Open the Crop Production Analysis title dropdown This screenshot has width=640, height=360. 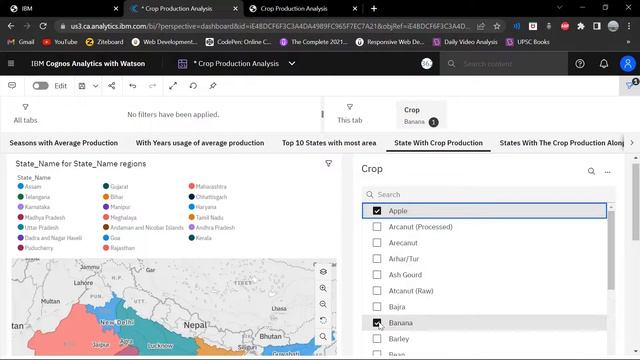tap(292, 64)
